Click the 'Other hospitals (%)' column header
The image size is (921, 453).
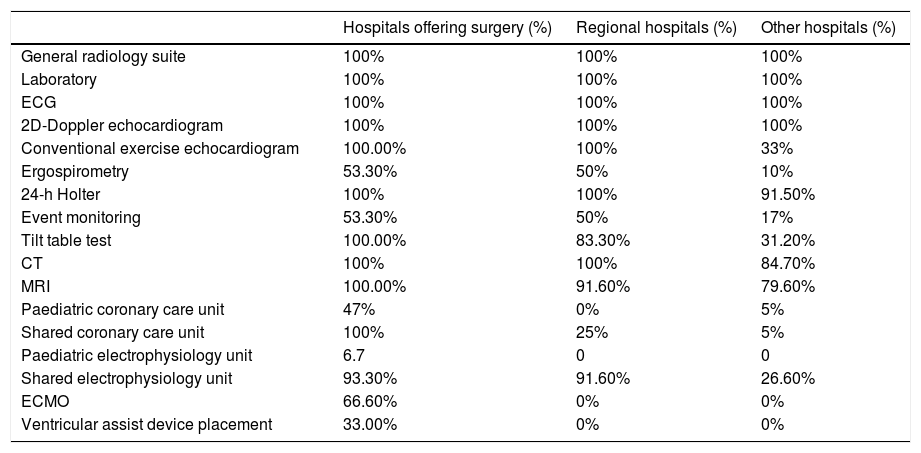tap(827, 28)
